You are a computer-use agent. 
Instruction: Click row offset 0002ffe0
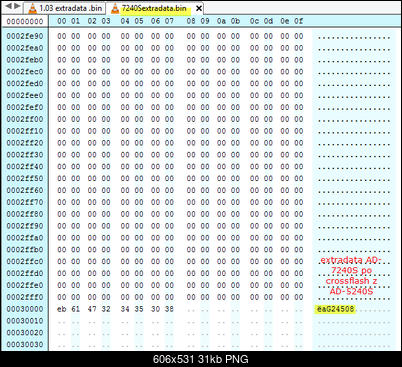pos(25,285)
